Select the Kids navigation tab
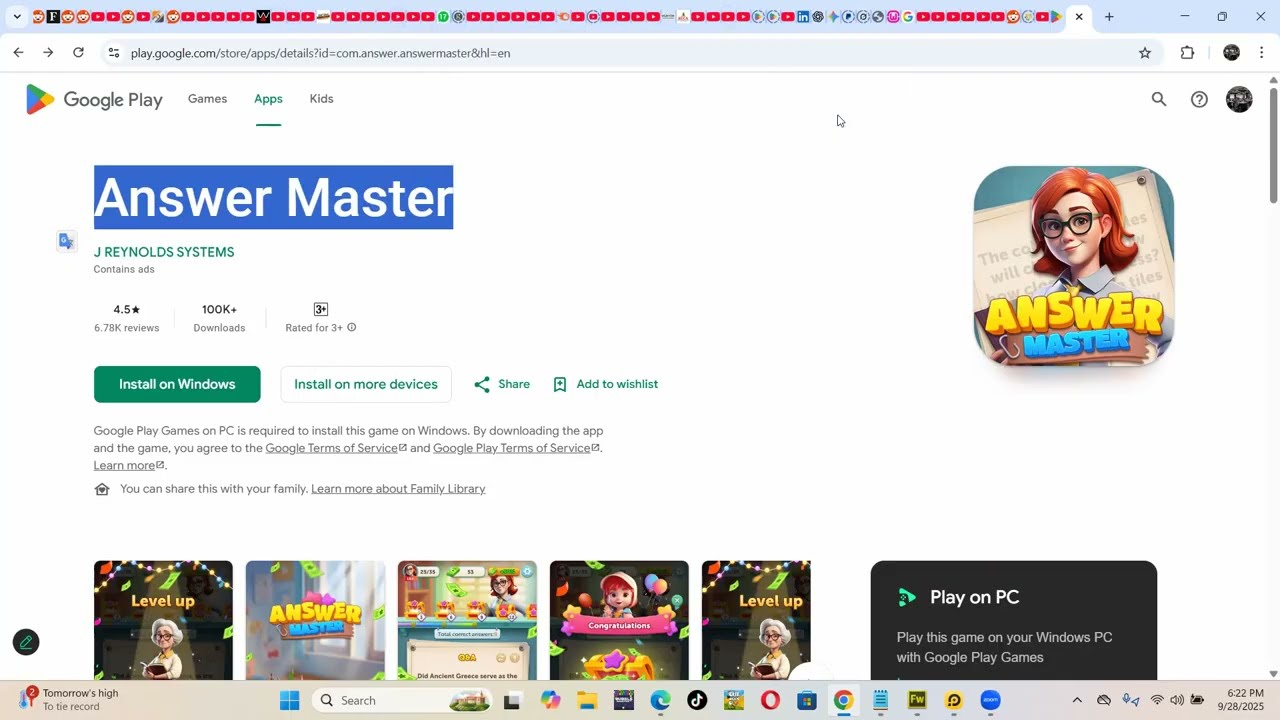 321,99
